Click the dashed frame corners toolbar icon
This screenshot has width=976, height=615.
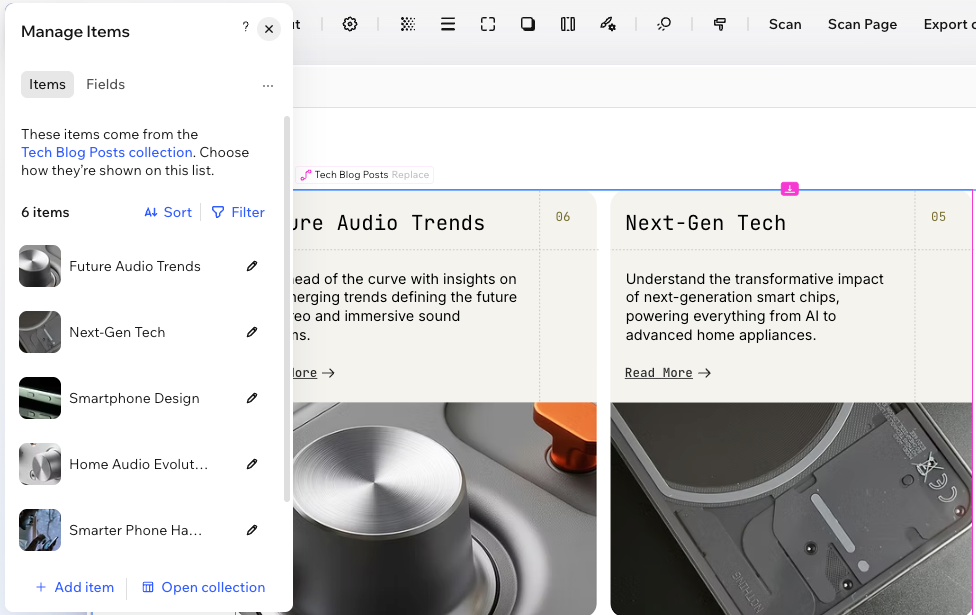coord(488,24)
